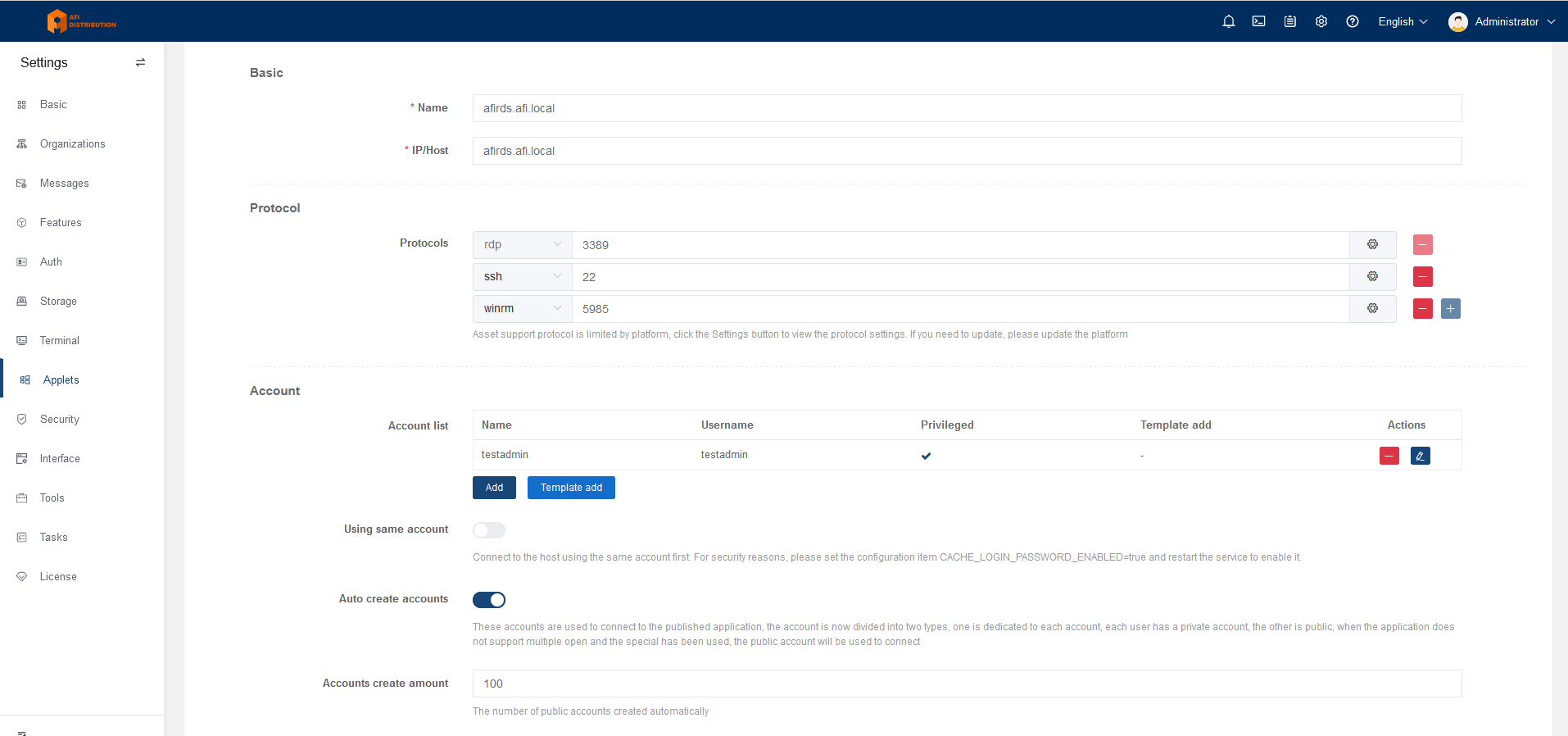Click the Privileged checkmark for testadmin
The width and height of the screenshot is (1568, 736).
926,456
